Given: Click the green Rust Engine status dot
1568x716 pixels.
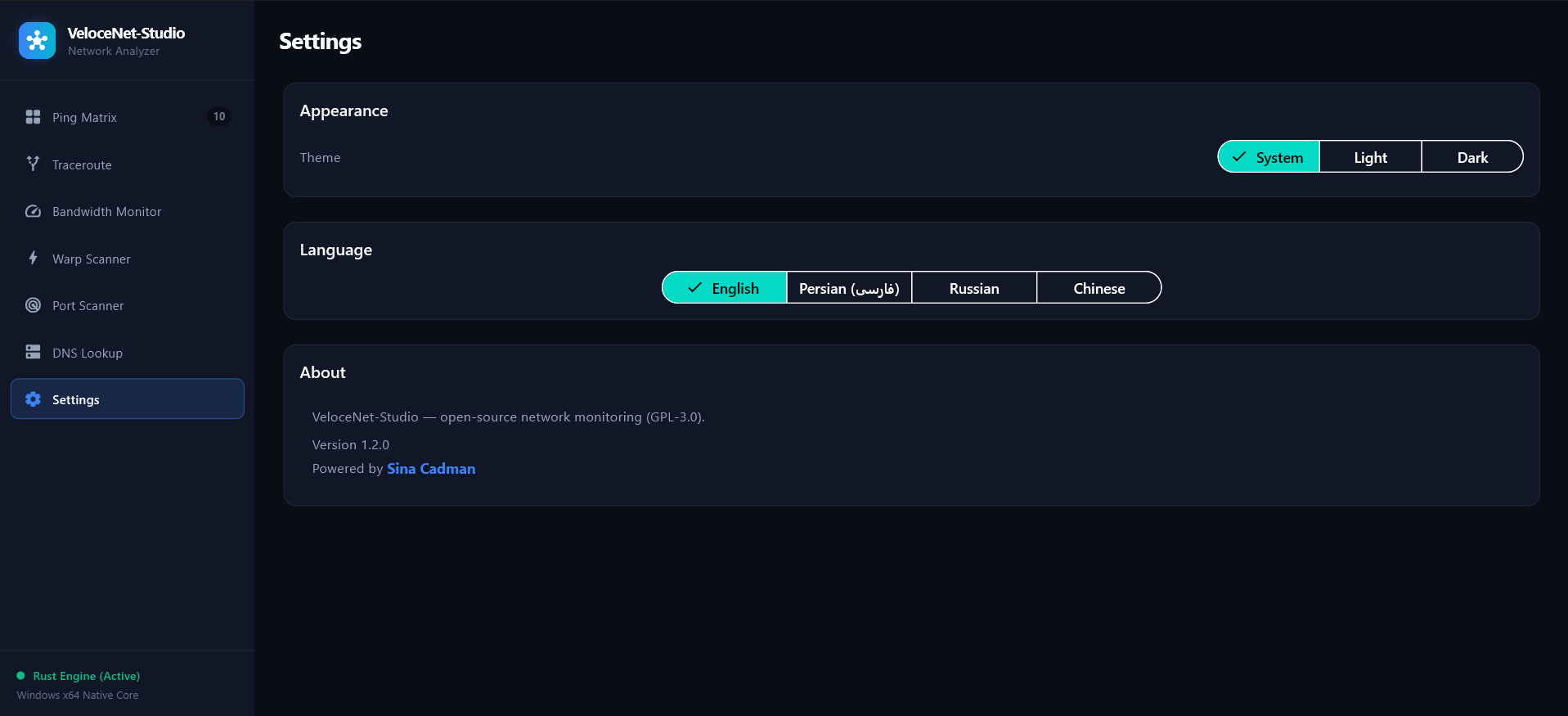Looking at the screenshot, I should point(20,676).
